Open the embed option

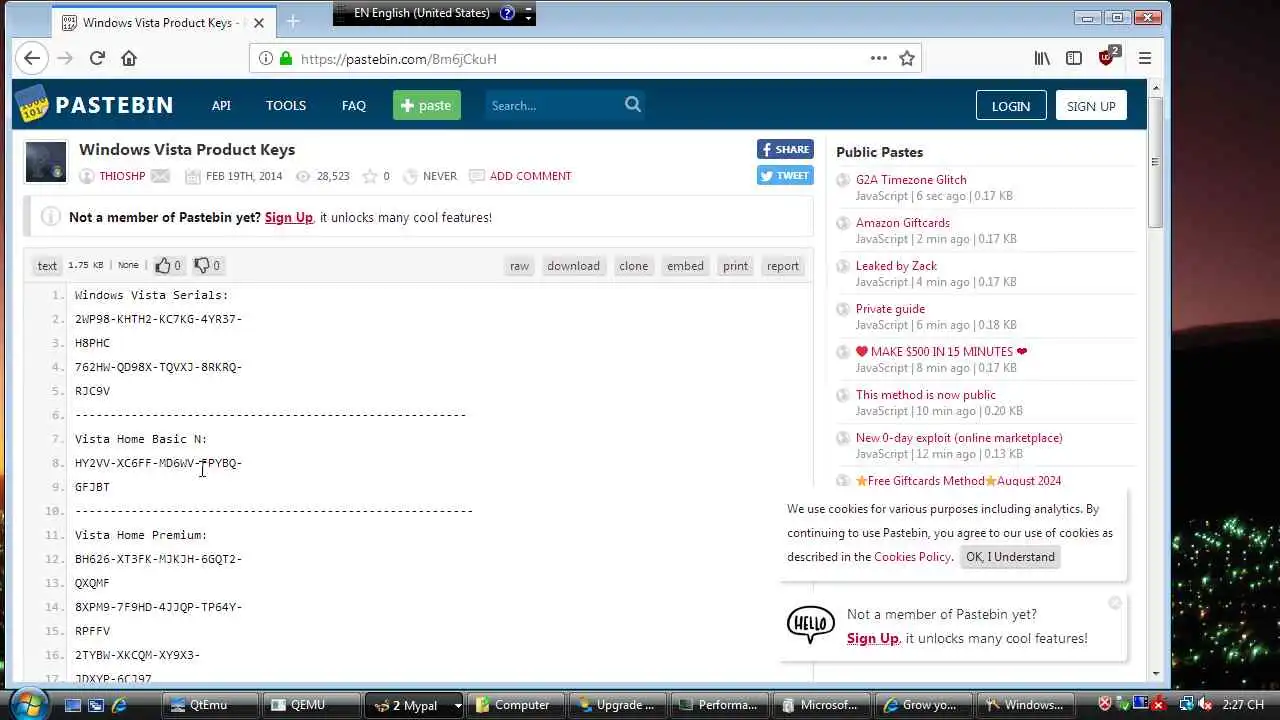coord(685,266)
